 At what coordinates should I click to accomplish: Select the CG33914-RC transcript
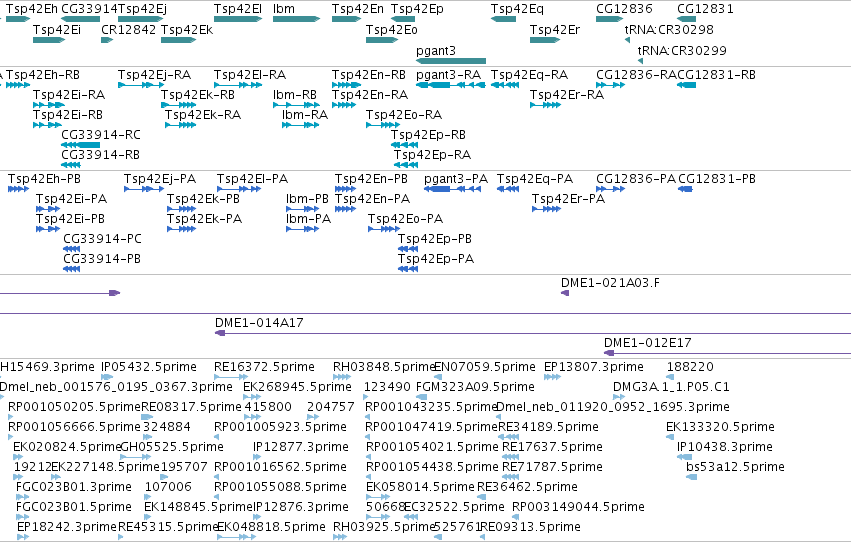[x=80, y=145]
